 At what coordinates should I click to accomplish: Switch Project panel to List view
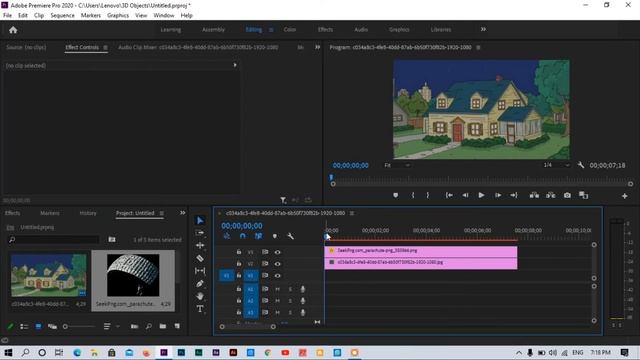(24, 326)
